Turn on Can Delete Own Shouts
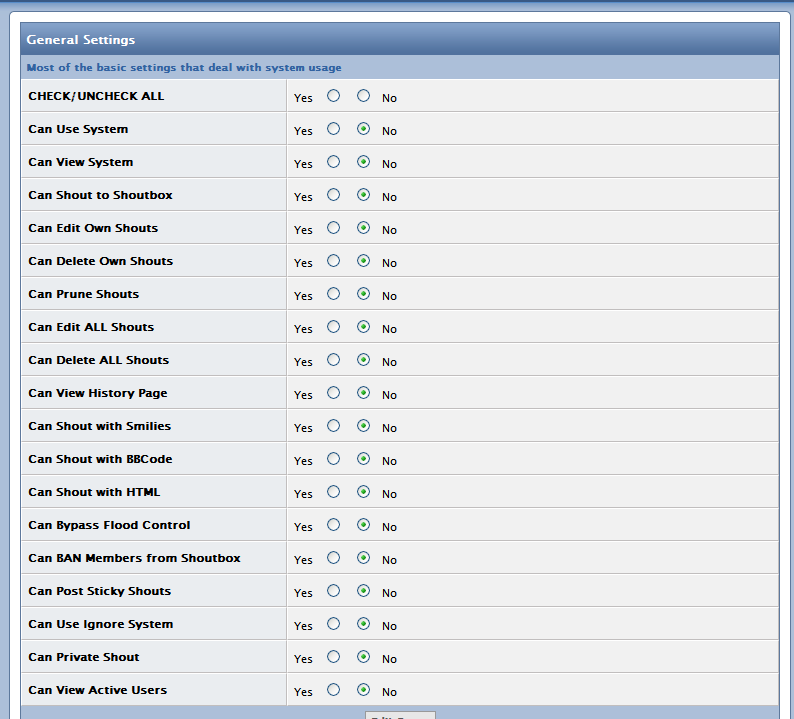This screenshot has width=794, height=719. point(333,261)
